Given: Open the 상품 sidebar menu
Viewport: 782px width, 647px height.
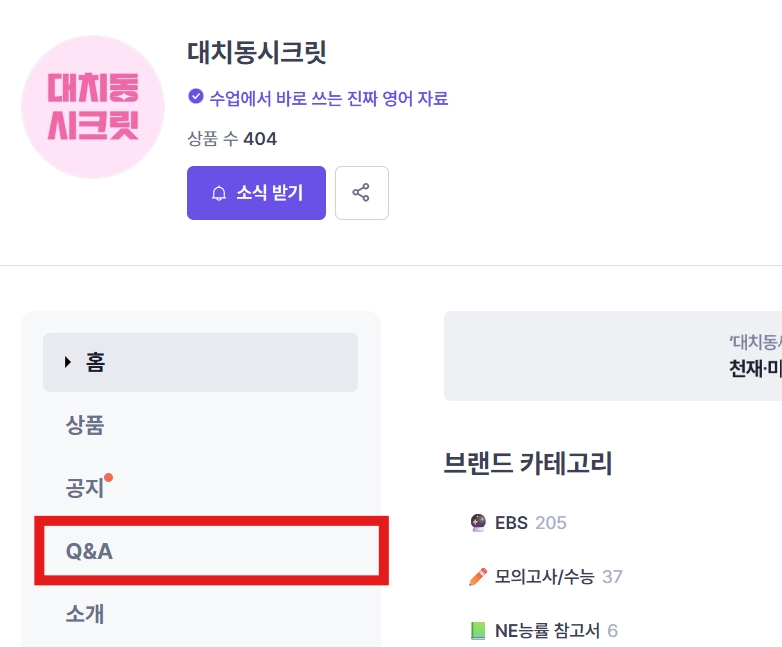Looking at the screenshot, I should click(85, 426).
